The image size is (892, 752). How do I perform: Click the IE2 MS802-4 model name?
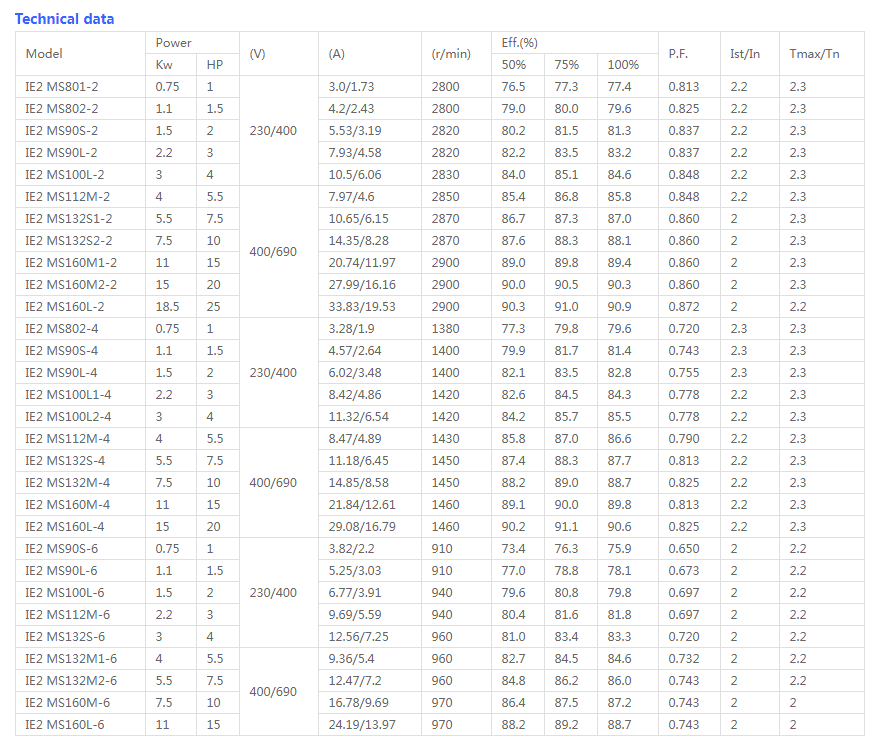pos(62,329)
